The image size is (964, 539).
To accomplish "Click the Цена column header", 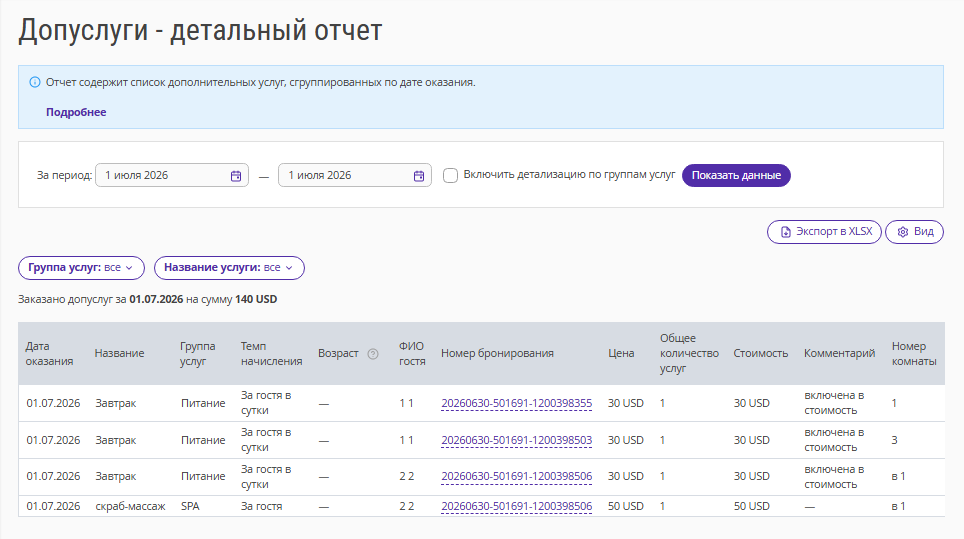I will (x=621, y=353).
